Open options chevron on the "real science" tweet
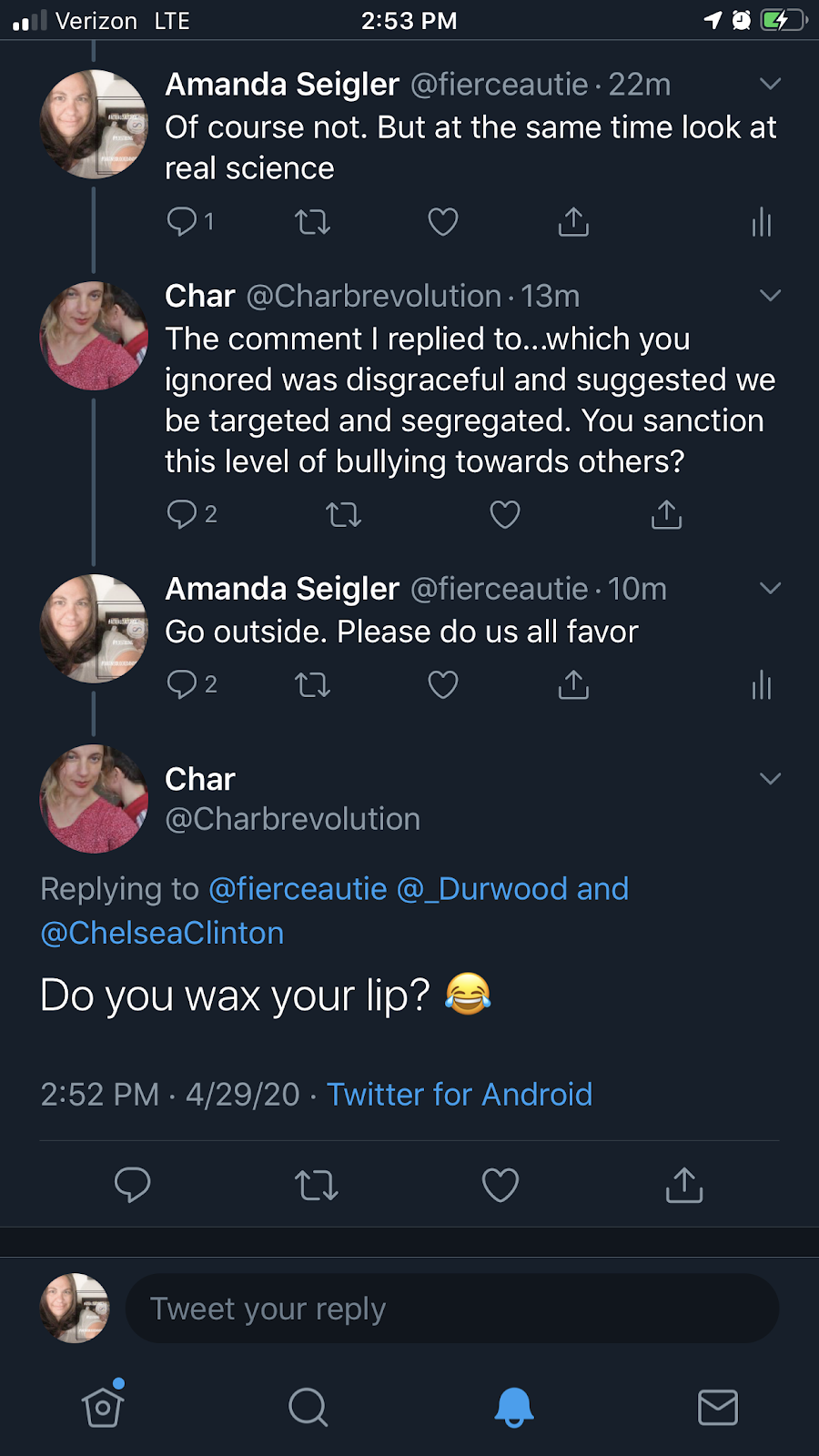Viewport: 819px width, 1456px height. 770,85
